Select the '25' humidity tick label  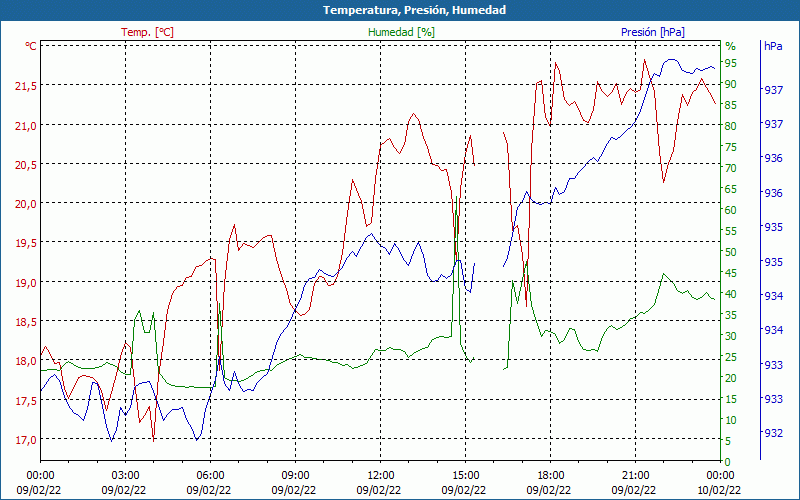point(731,357)
